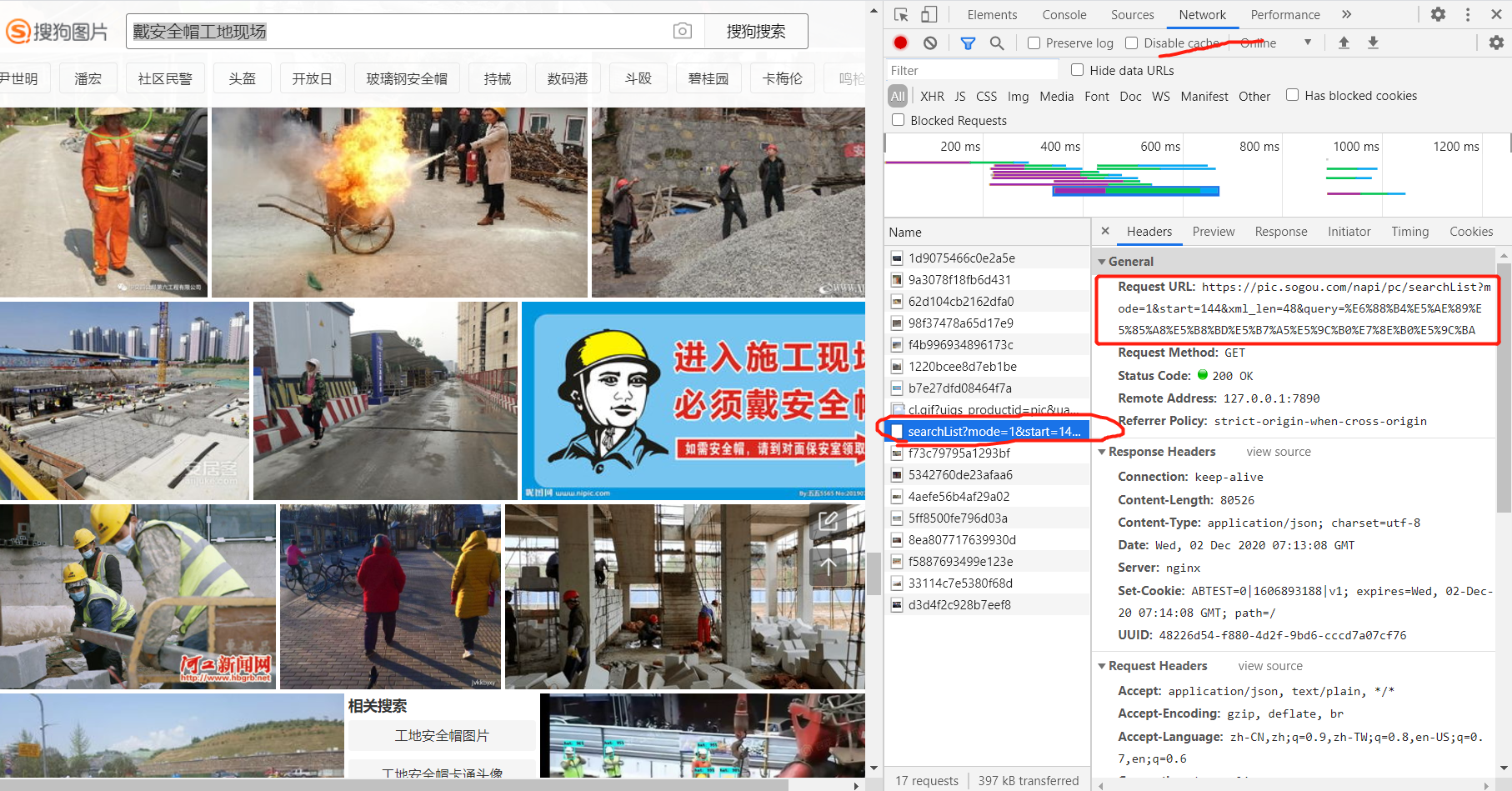Screen dimensions: 1512x791
Task: Collapse the Request Headers section
Action: pos(1102,665)
